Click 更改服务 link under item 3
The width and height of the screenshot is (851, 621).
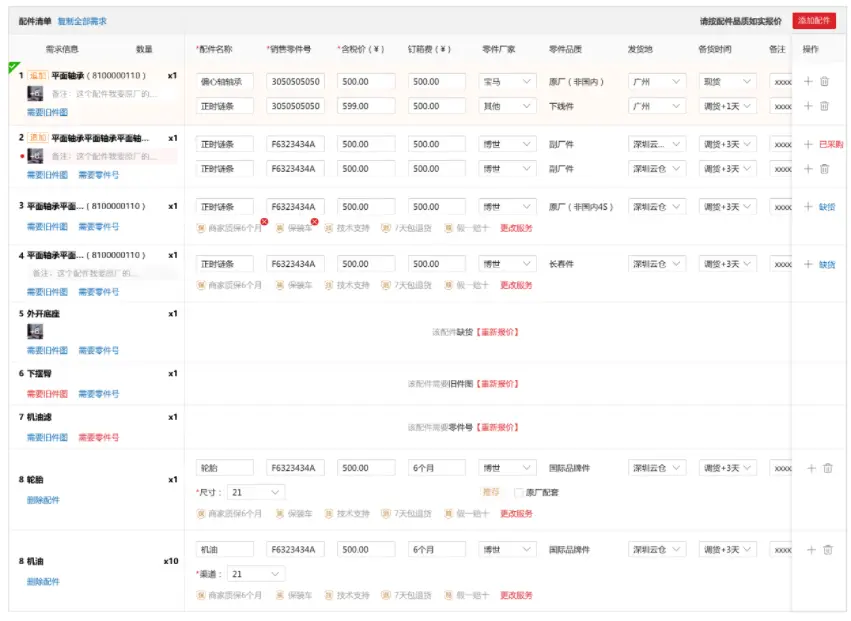[516, 228]
